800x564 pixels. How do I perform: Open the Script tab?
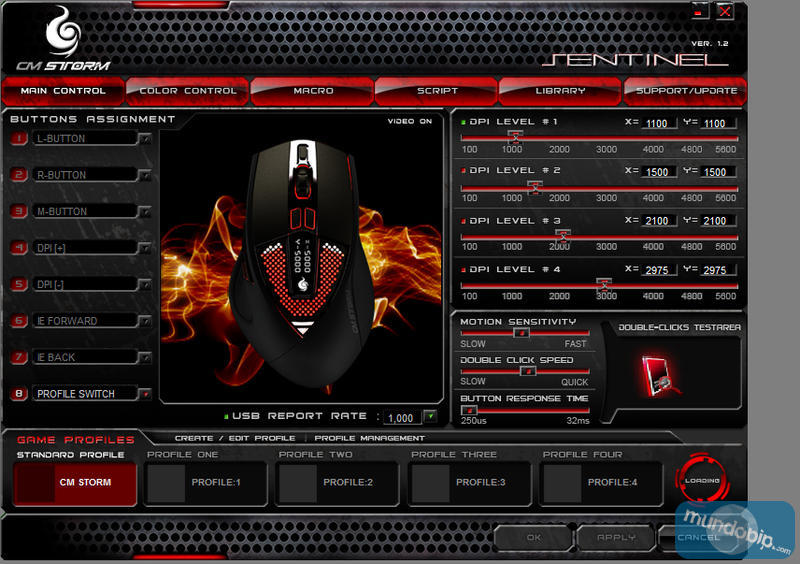tap(437, 91)
